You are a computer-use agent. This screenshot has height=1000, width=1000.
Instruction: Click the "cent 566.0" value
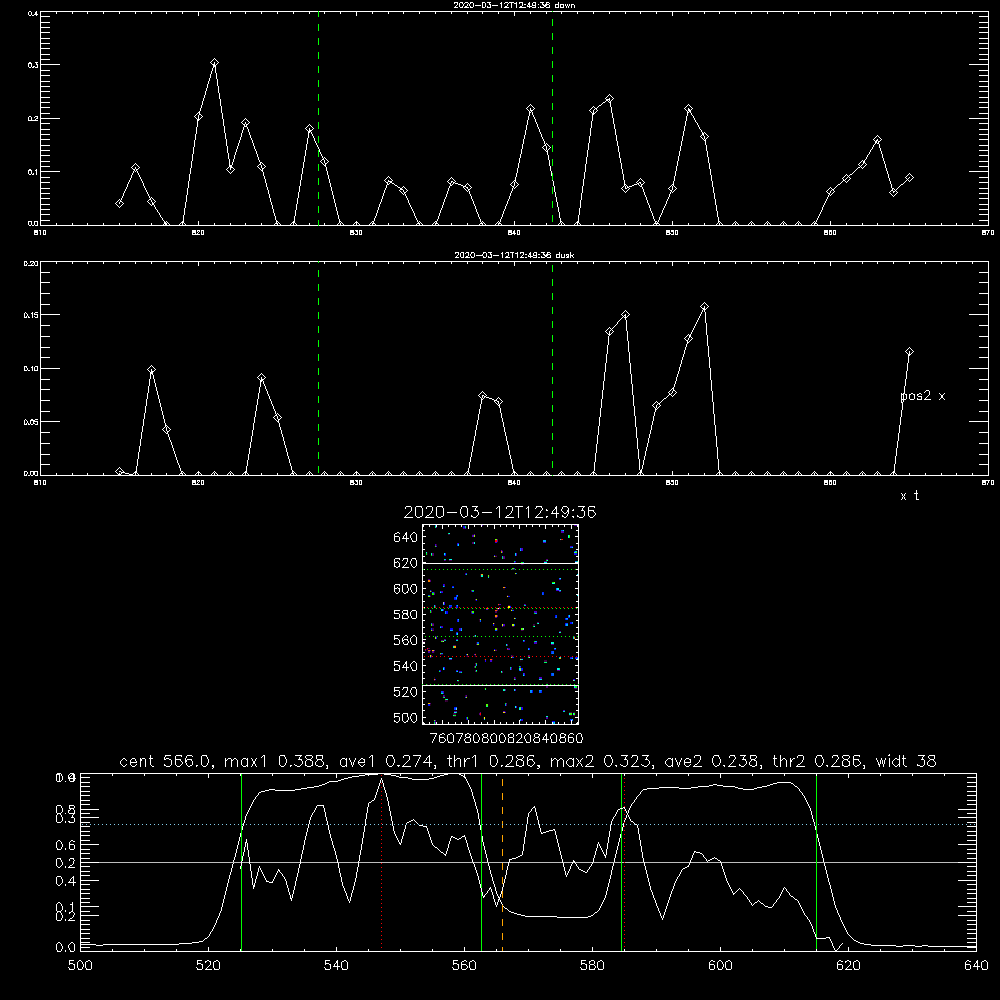(x=165, y=761)
